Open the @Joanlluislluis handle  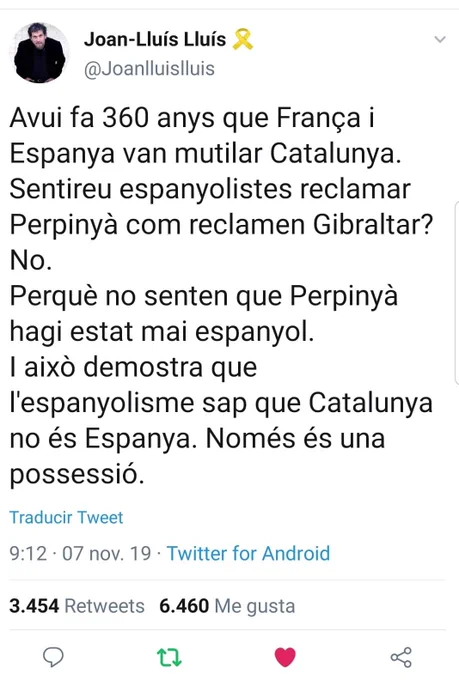(149, 69)
